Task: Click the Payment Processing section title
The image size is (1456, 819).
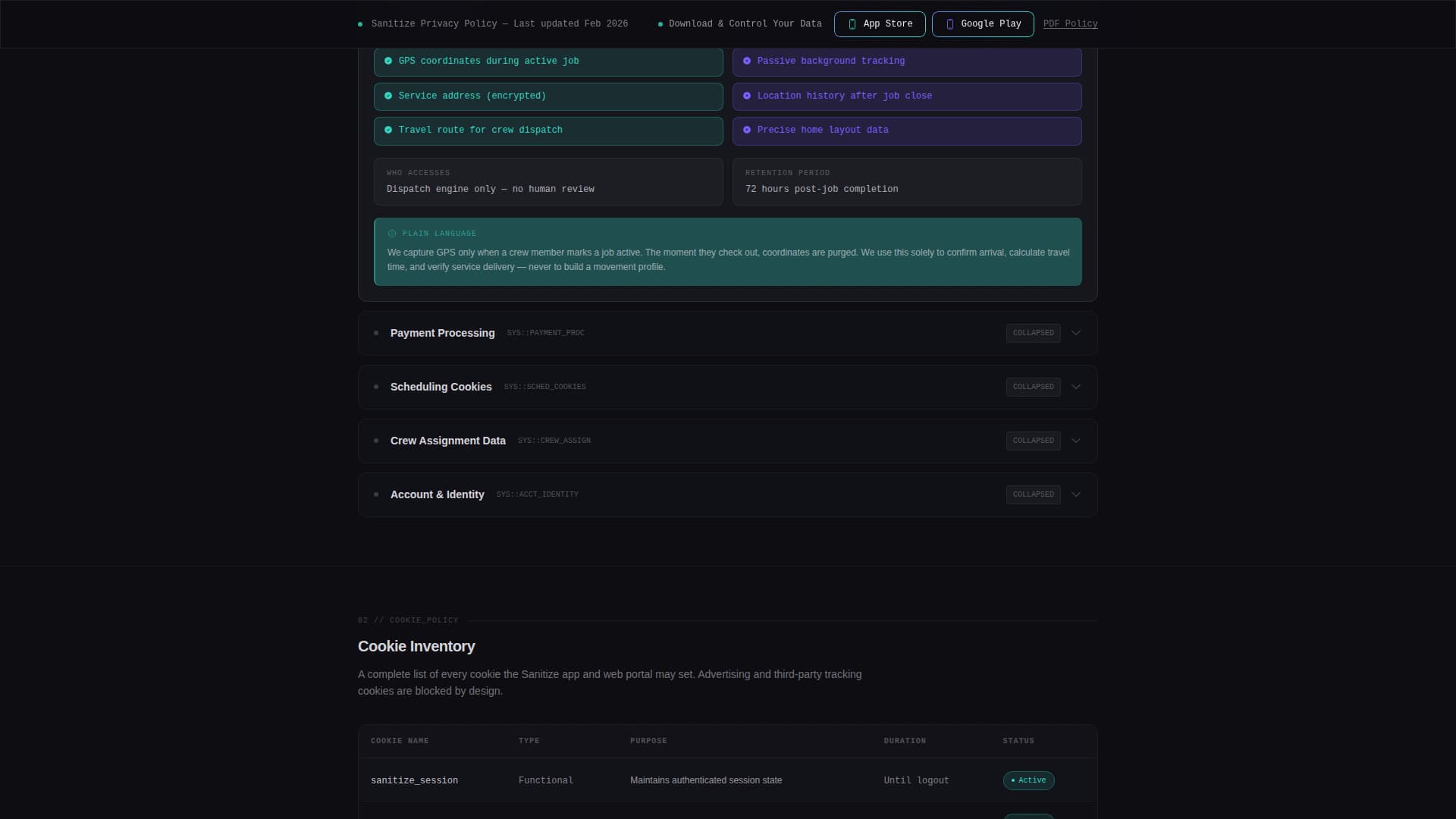Action: pyautogui.click(x=442, y=333)
